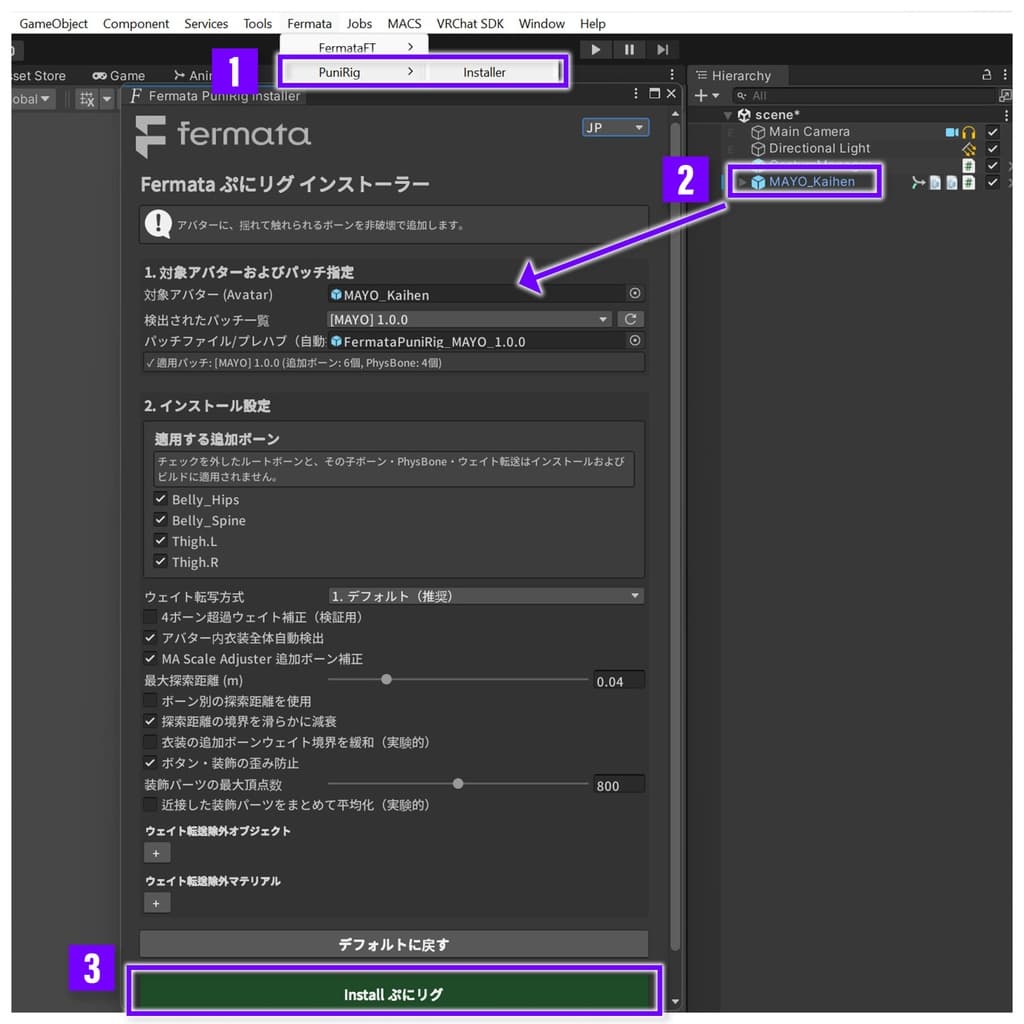The image size is (1024, 1024).
Task: Click the 800 max vertex count field
Action: pos(619,785)
